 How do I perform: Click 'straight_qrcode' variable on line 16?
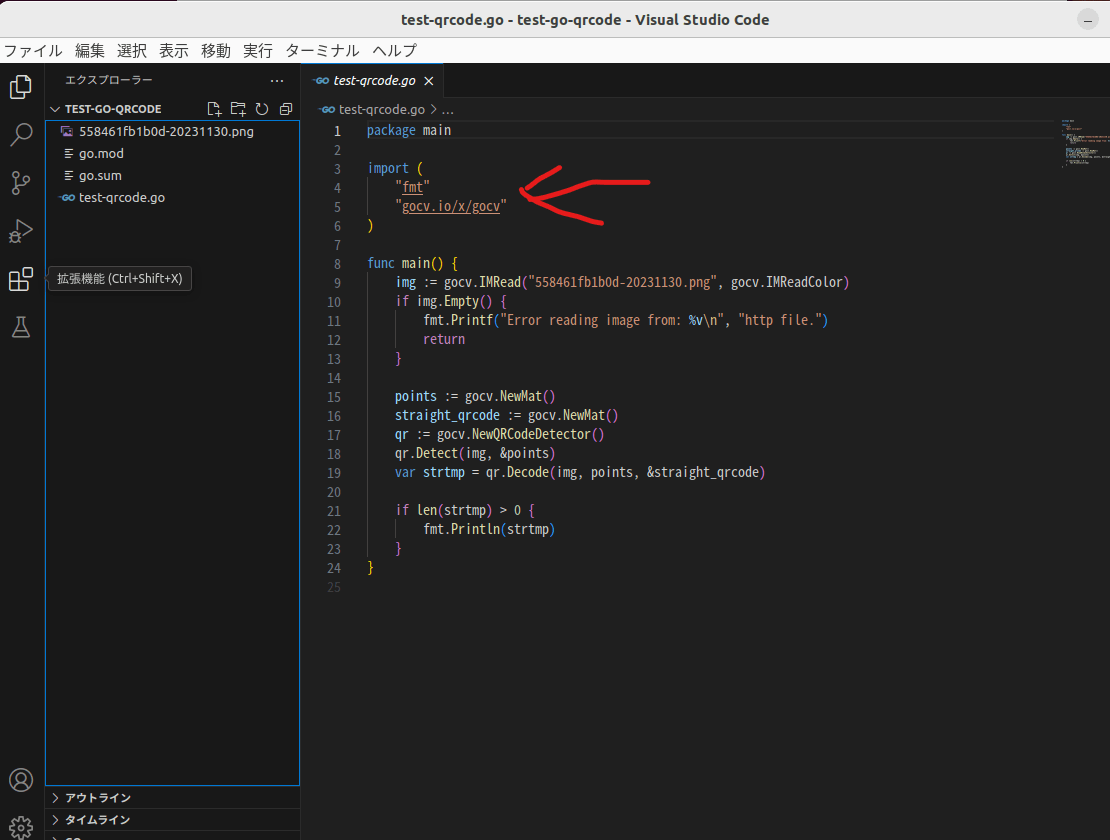tap(447, 416)
